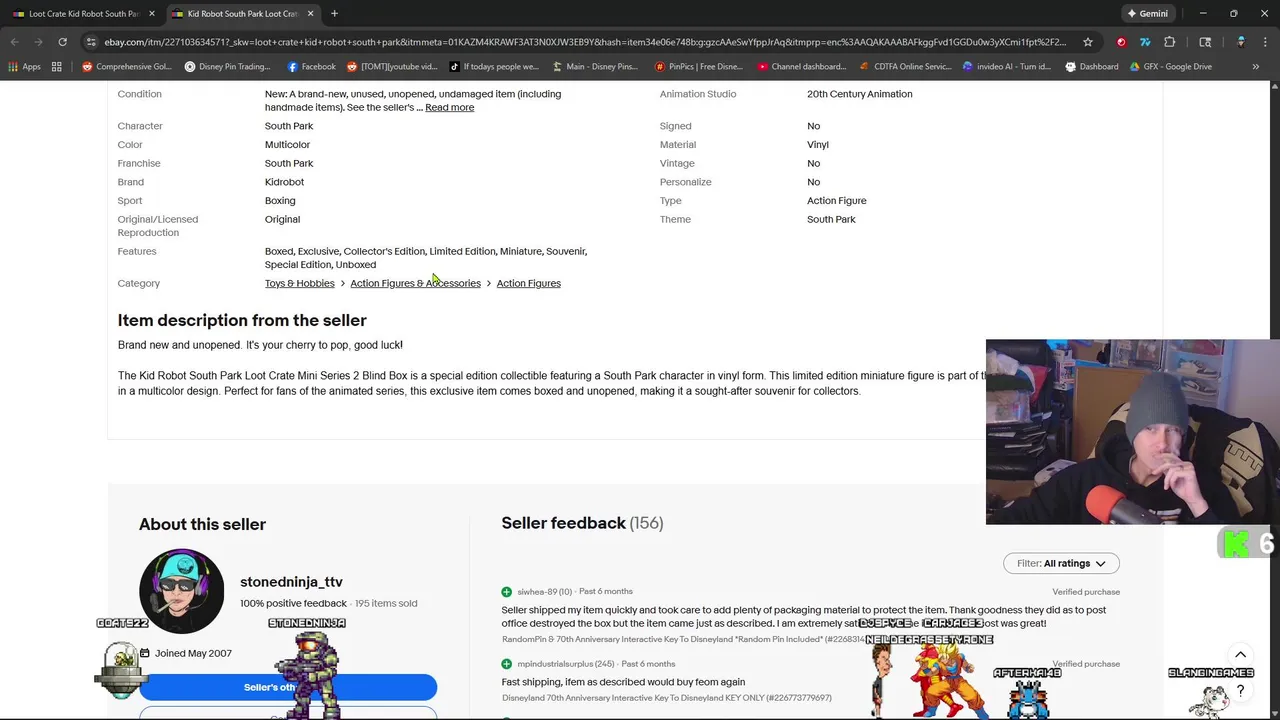Screen dimensions: 1280x720
Task: Open the Chrome profile avatar
Action: pos(1241,42)
